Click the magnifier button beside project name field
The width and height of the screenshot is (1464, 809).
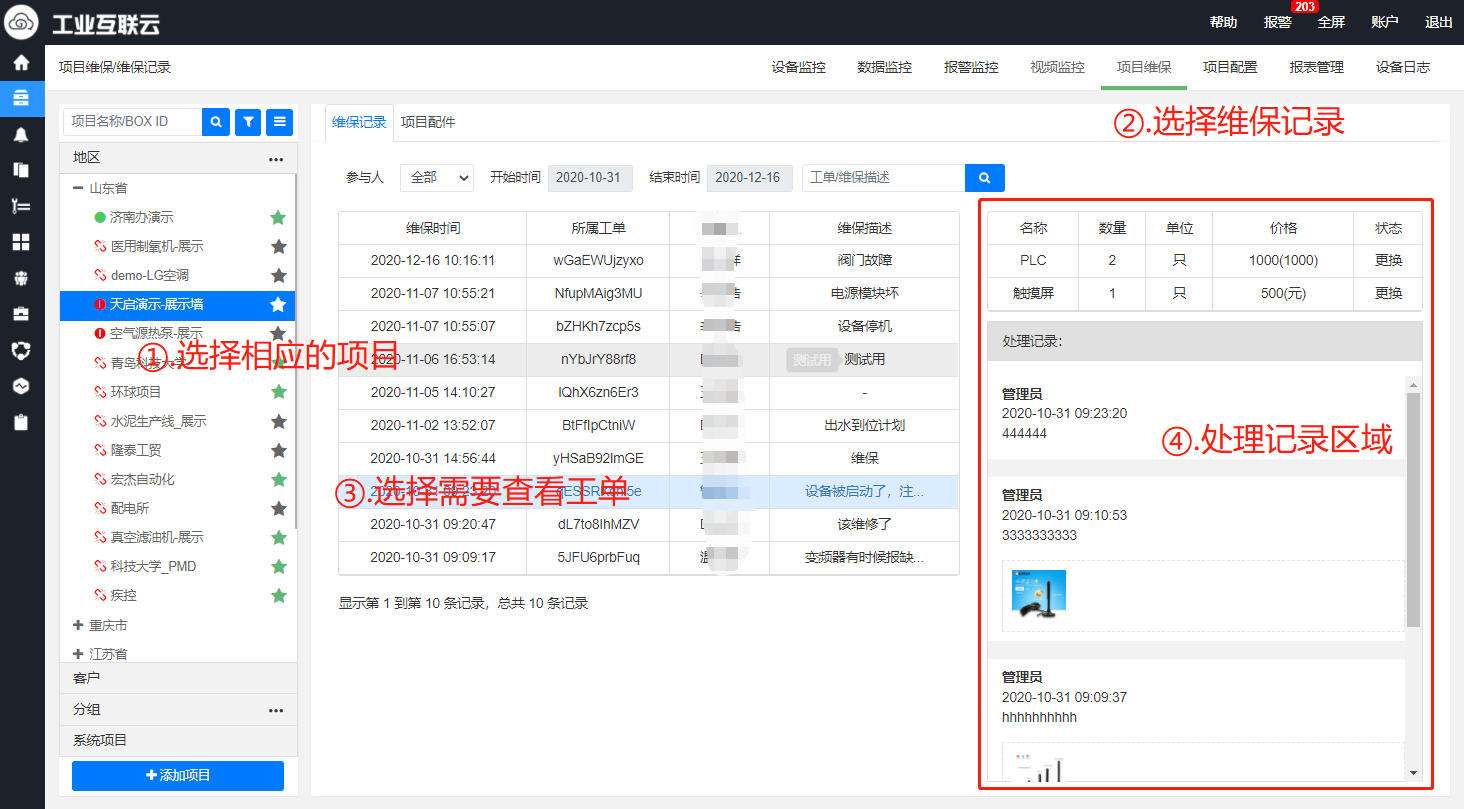(216, 122)
